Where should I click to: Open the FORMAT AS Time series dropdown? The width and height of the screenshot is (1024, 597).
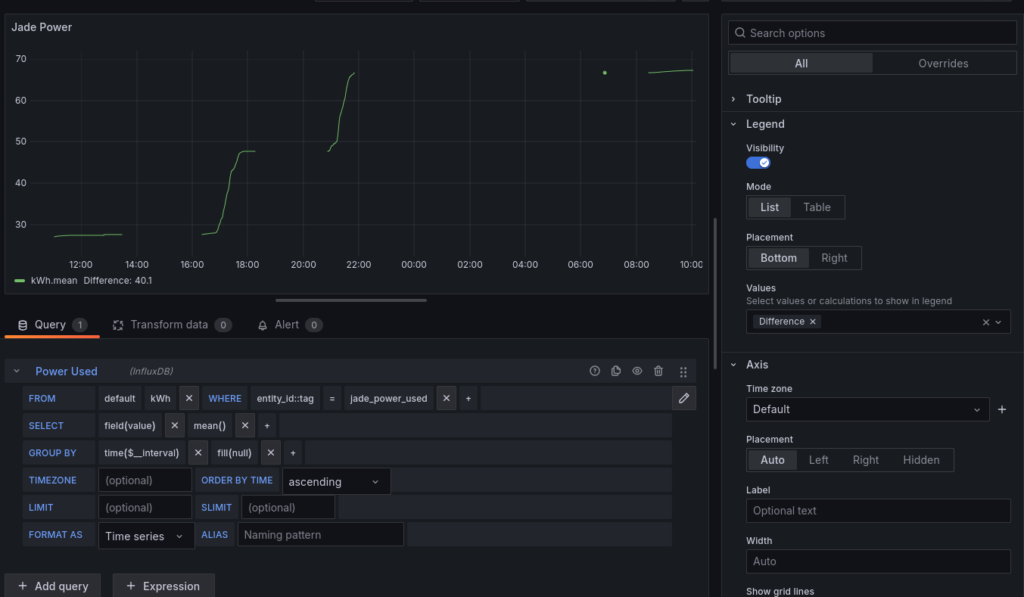point(147,535)
